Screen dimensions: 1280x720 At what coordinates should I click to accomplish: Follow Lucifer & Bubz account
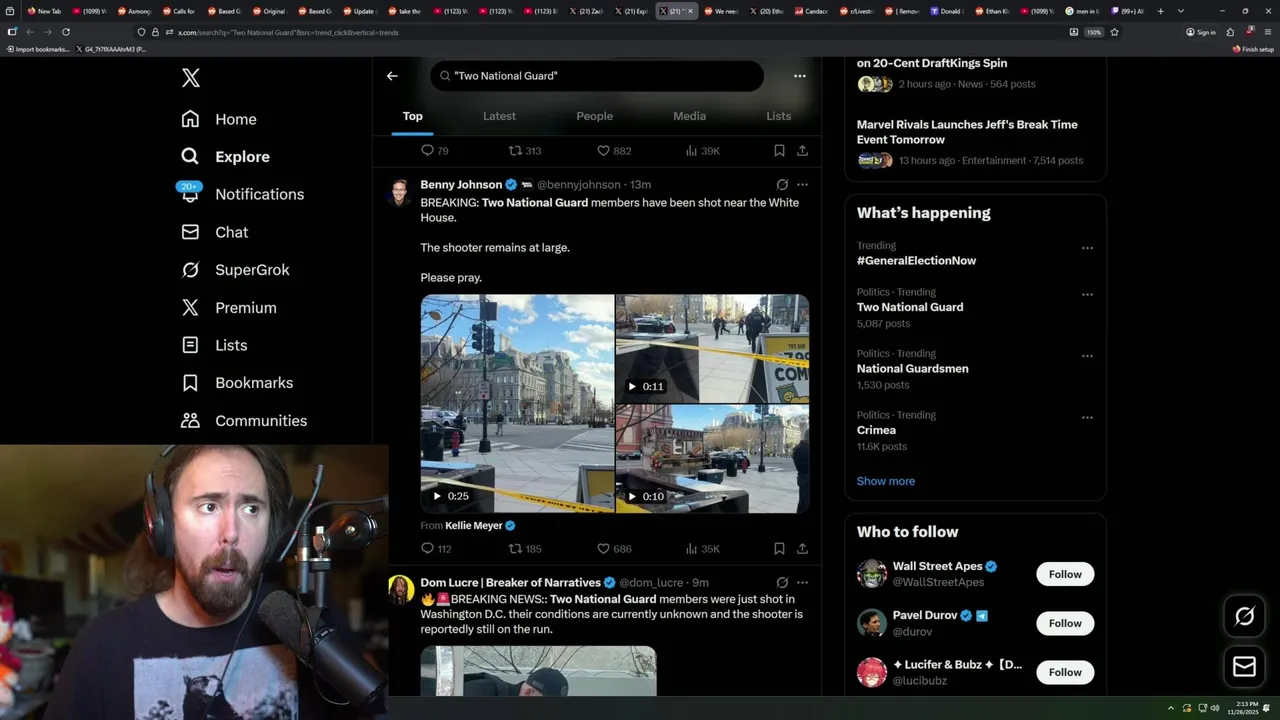coord(1065,672)
